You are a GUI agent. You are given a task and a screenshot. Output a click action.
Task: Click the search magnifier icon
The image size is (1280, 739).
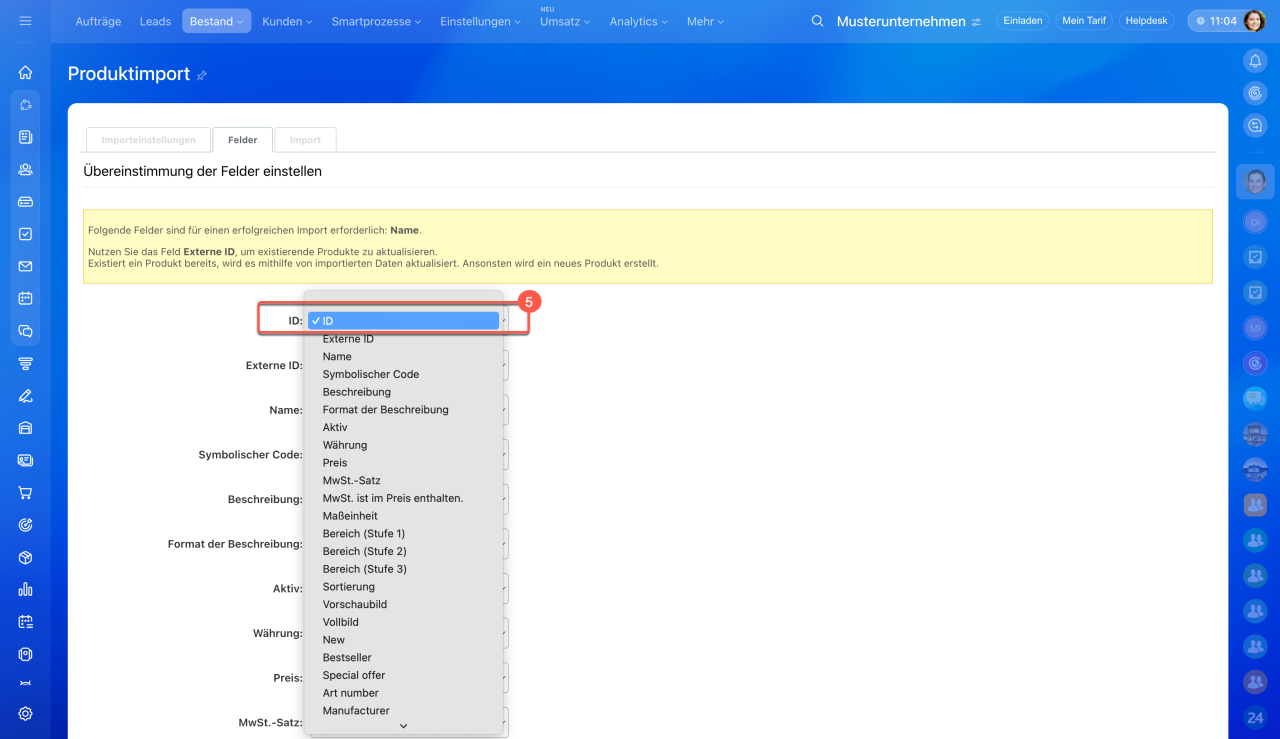pos(817,21)
